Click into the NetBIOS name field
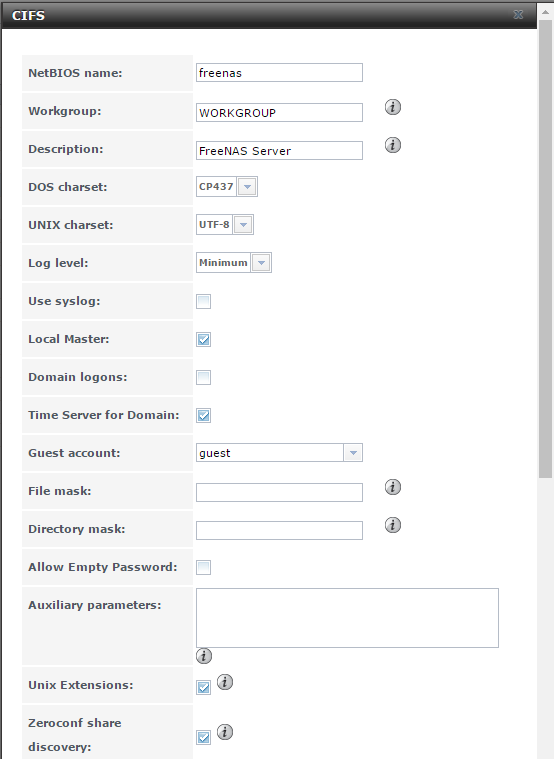Screen dimensions: 554x759 click(279, 73)
